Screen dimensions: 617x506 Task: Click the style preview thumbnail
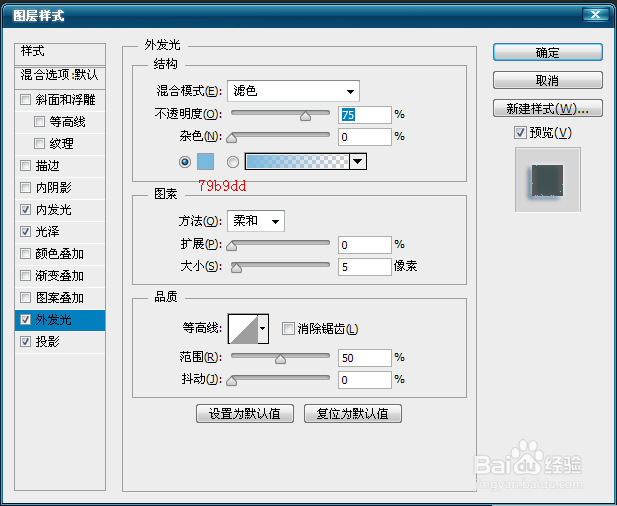click(548, 180)
